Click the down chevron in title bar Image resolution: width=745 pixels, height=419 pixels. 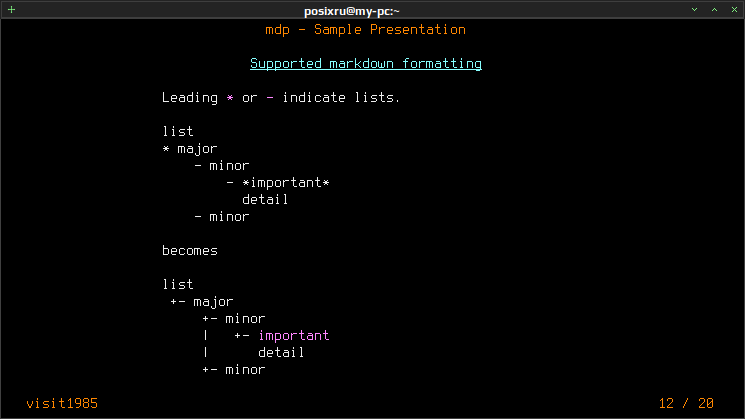(x=694, y=10)
